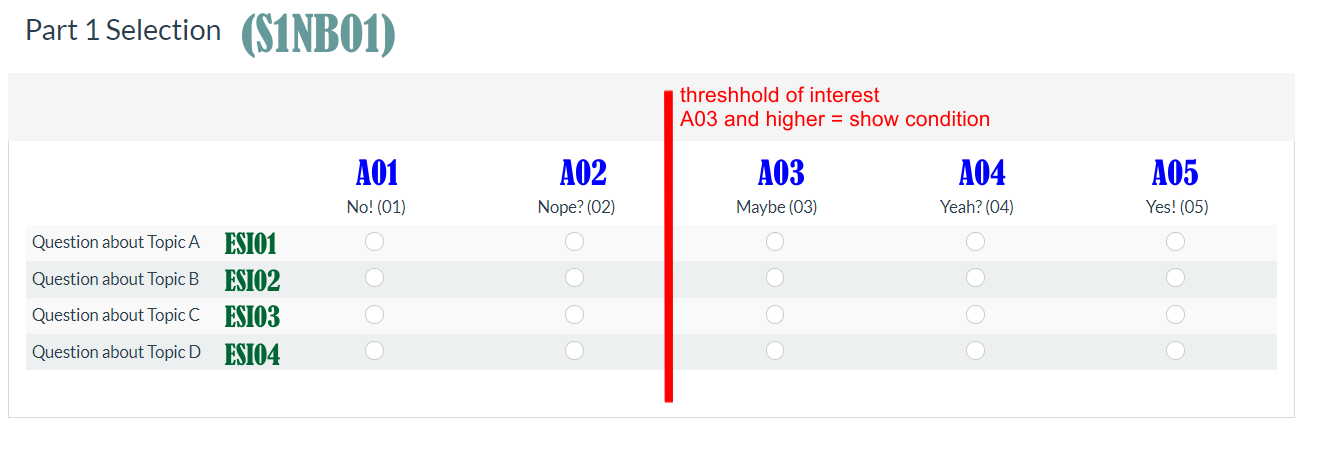Select 'Yes! (05)' for Question about Topic A
This screenshot has height=453, width=1328.
tap(1176, 242)
